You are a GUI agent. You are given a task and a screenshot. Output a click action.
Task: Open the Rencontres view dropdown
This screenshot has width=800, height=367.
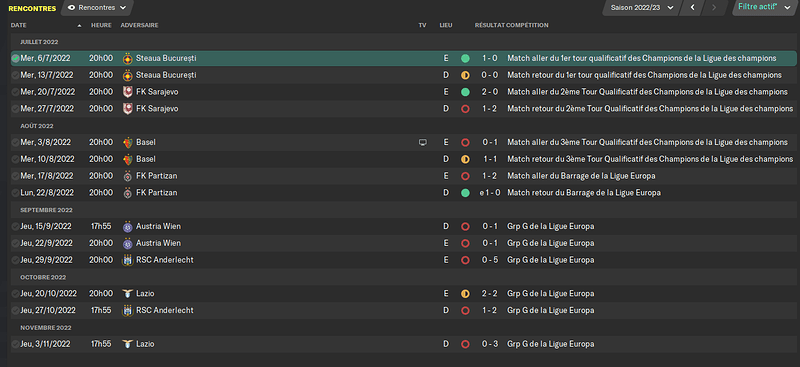[97, 8]
